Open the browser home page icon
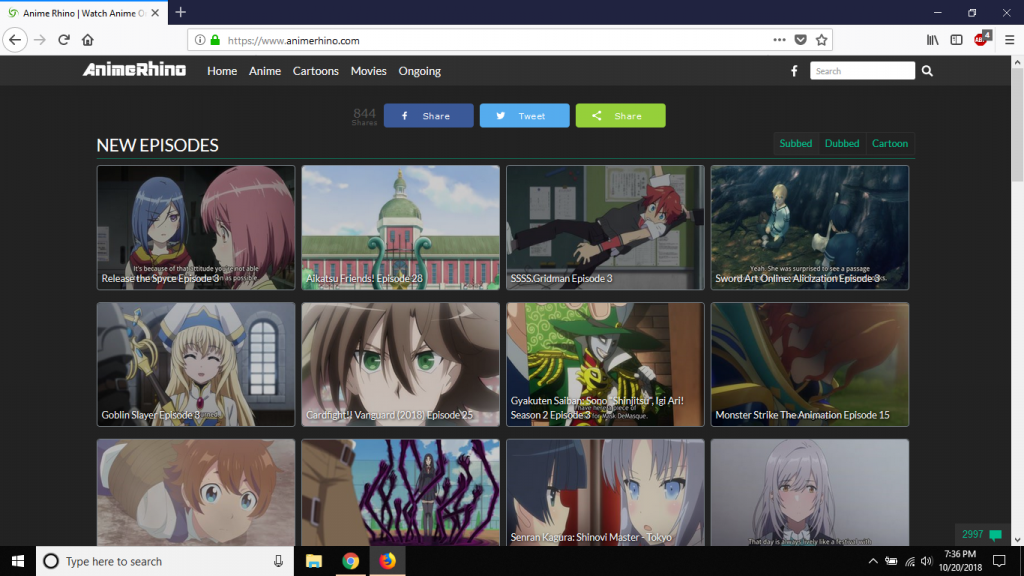 pos(88,40)
